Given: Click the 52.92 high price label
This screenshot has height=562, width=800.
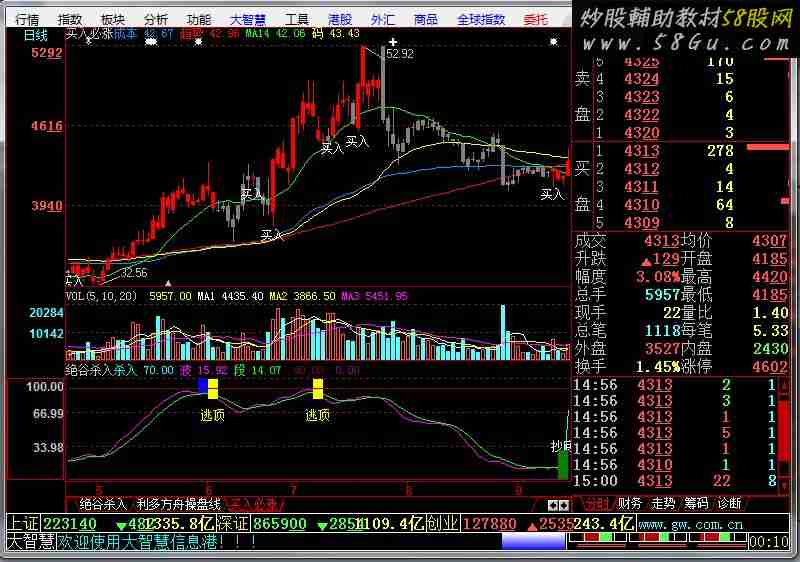Looking at the screenshot, I should (400, 54).
